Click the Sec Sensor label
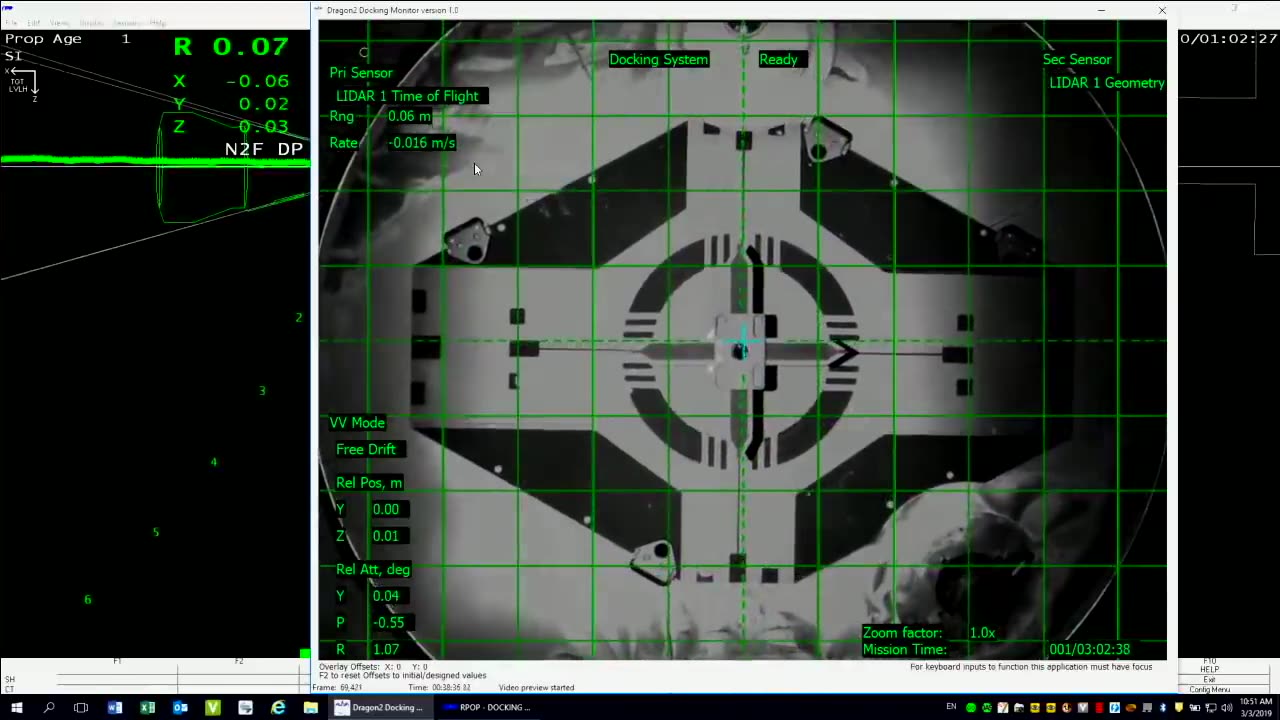The height and width of the screenshot is (720, 1280). tap(1077, 59)
